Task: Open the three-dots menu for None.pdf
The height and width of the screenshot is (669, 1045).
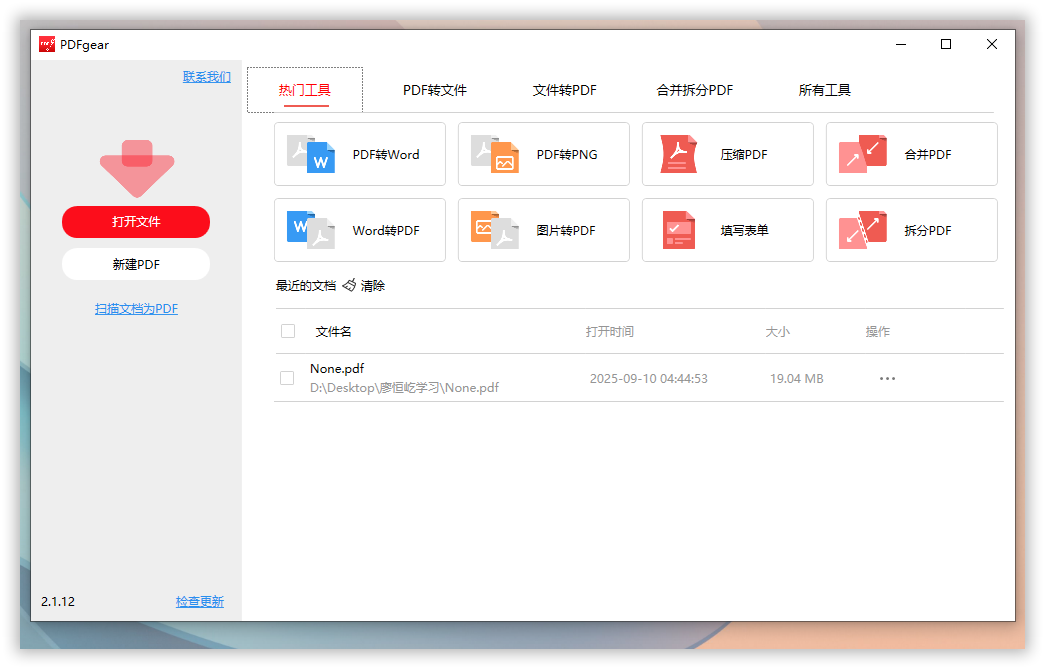Action: [887, 379]
